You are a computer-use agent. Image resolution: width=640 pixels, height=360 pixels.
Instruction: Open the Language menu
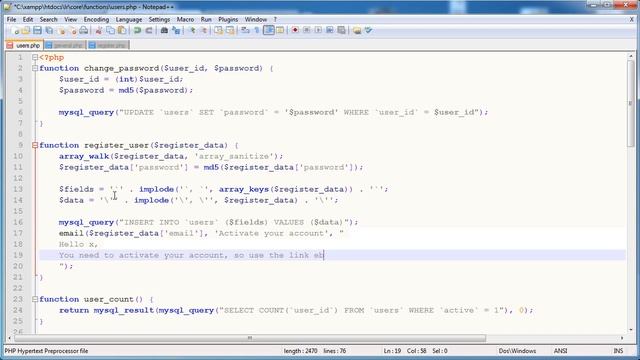(x=129, y=19)
